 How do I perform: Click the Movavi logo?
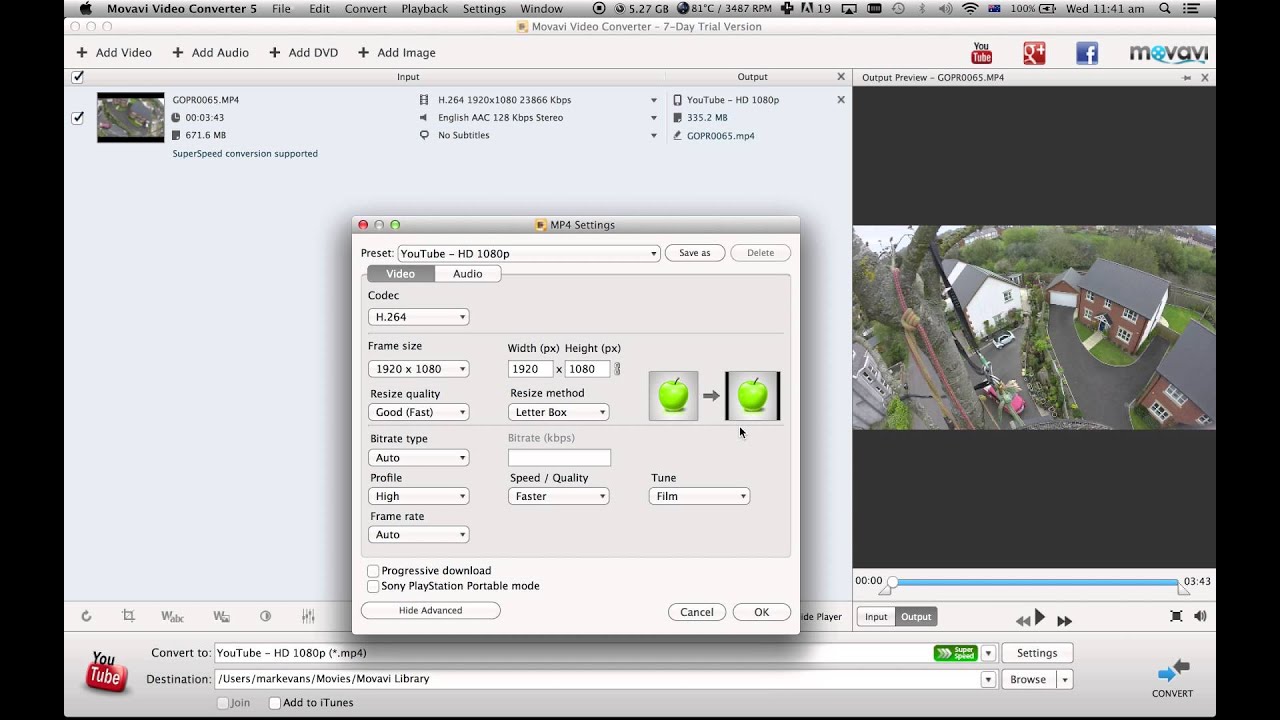coord(1168,53)
